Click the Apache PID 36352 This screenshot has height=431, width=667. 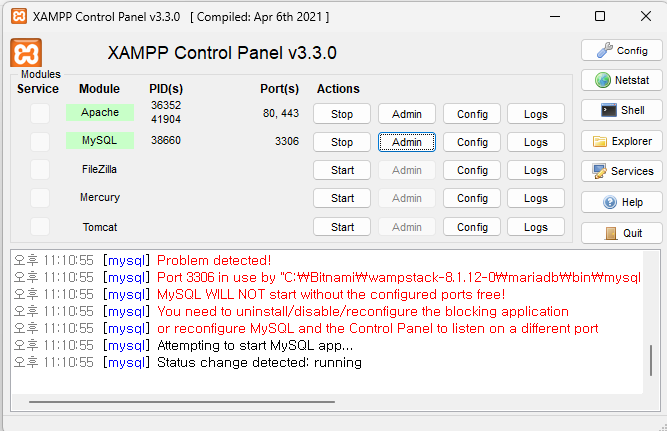coord(166,105)
